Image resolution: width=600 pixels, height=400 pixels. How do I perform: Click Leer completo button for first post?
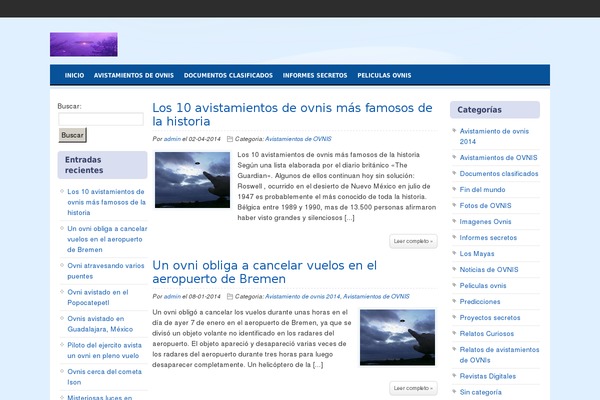pos(413,241)
